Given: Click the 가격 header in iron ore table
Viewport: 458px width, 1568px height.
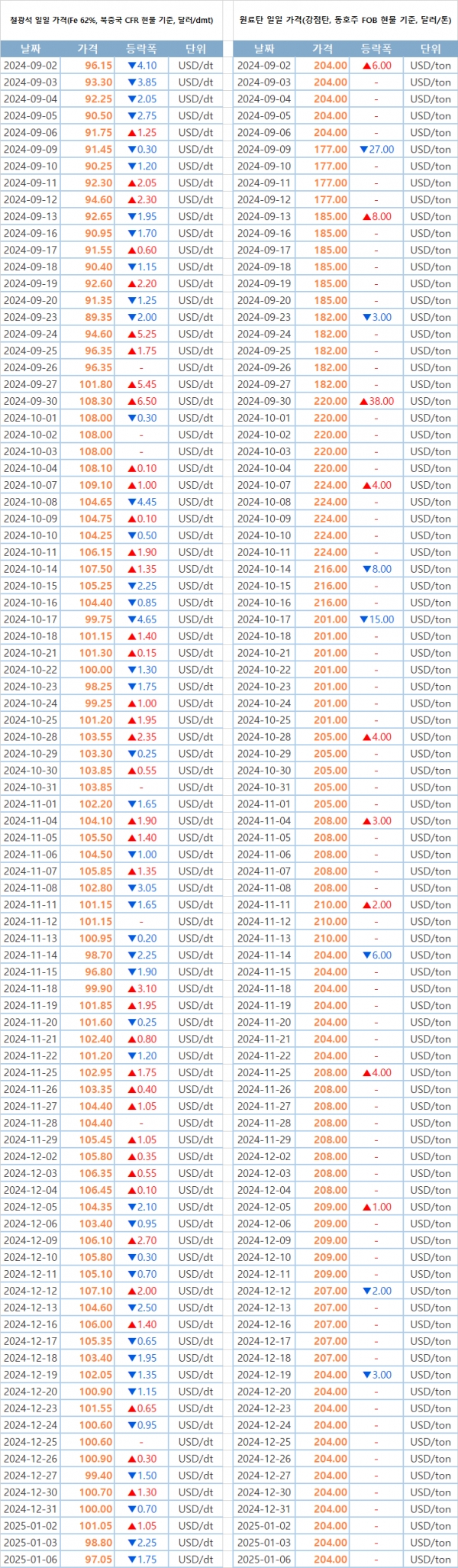Looking at the screenshot, I should 88,49.
